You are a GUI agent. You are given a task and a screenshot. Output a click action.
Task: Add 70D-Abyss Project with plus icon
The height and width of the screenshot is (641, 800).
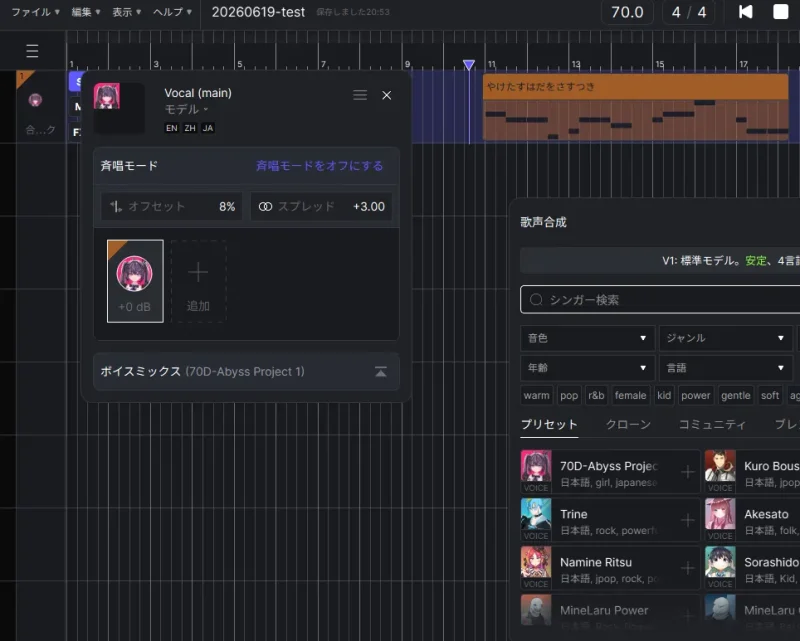[x=687, y=472]
